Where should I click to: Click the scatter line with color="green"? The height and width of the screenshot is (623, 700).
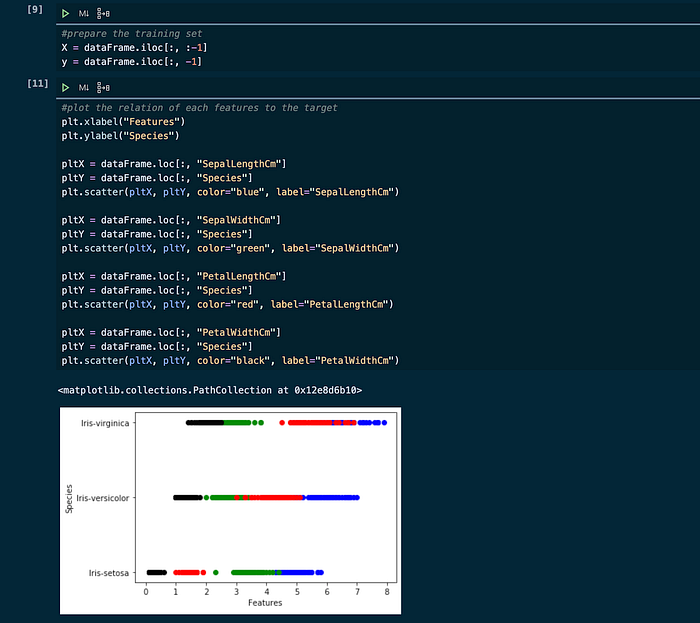230,248
